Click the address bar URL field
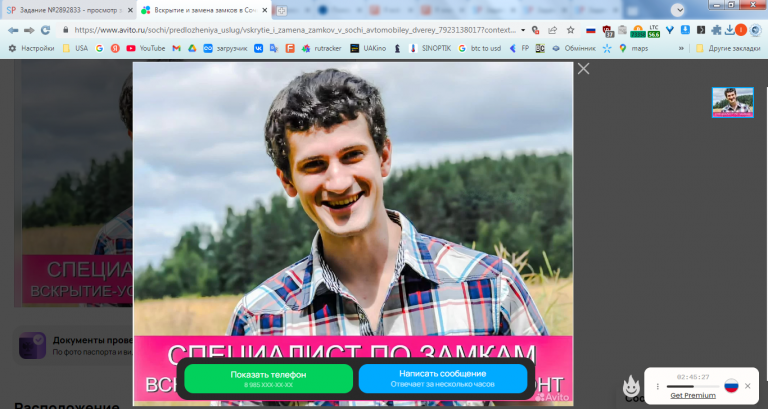The width and height of the screenshot is (768, 409). pos(294,30)
